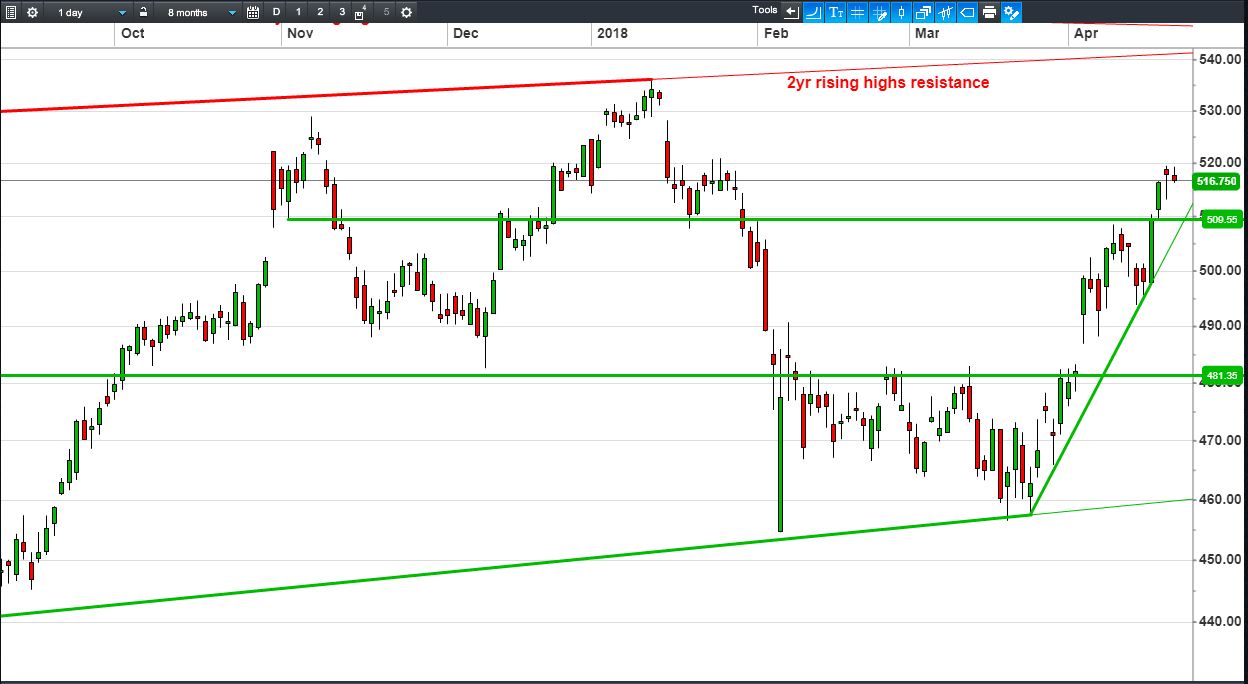Select the 509.55 price level tag
Viewport: 1248px width, 684px height.
(1220, 219)
